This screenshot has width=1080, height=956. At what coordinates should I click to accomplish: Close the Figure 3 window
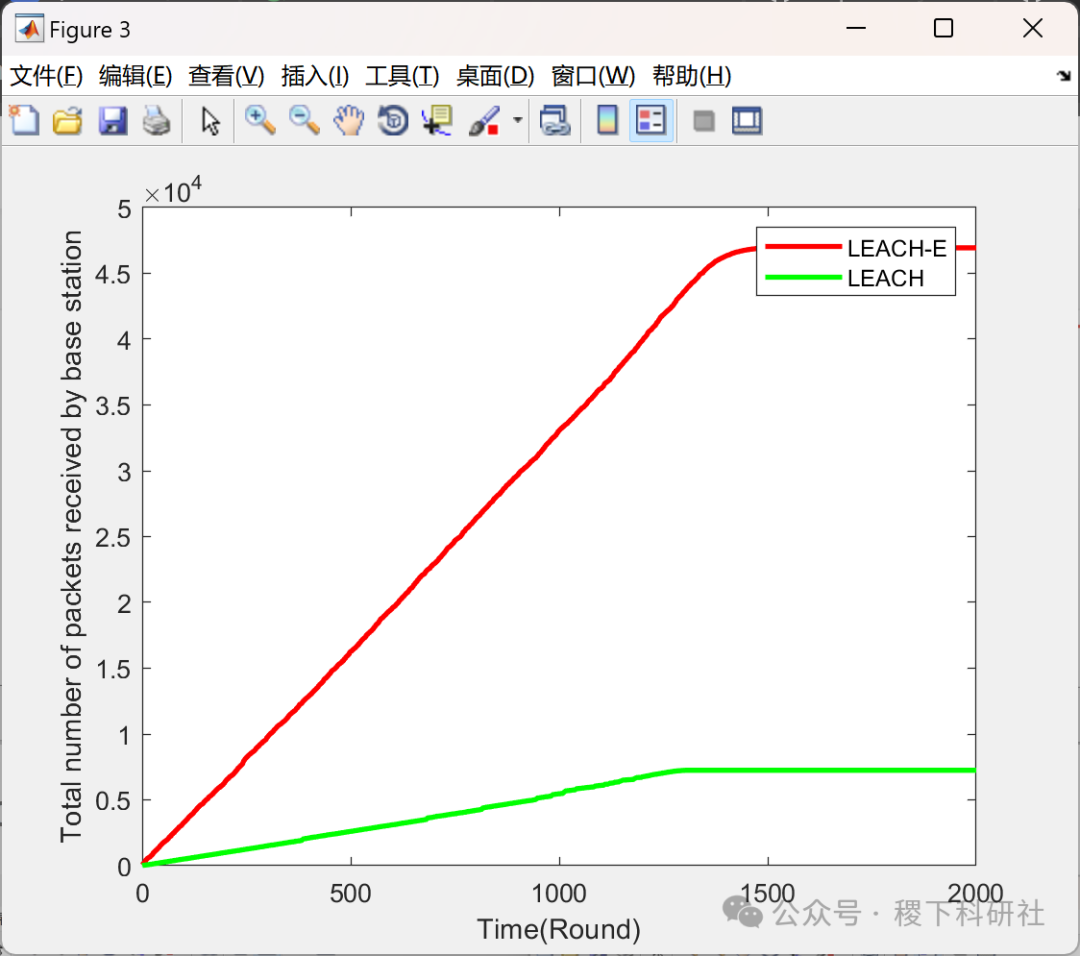tap(1032, 28)
